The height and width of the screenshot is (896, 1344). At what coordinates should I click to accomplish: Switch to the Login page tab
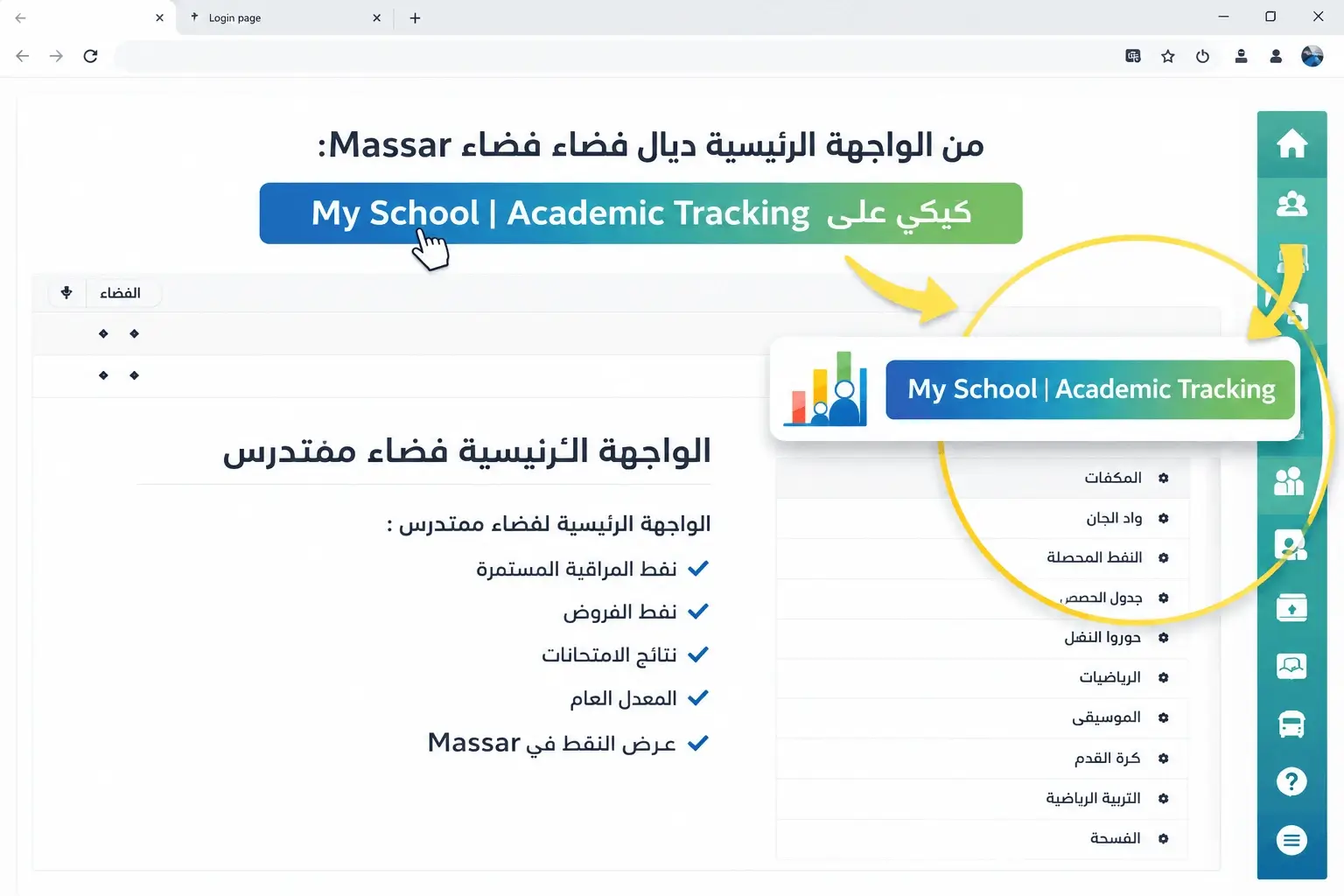click(285, 17)
